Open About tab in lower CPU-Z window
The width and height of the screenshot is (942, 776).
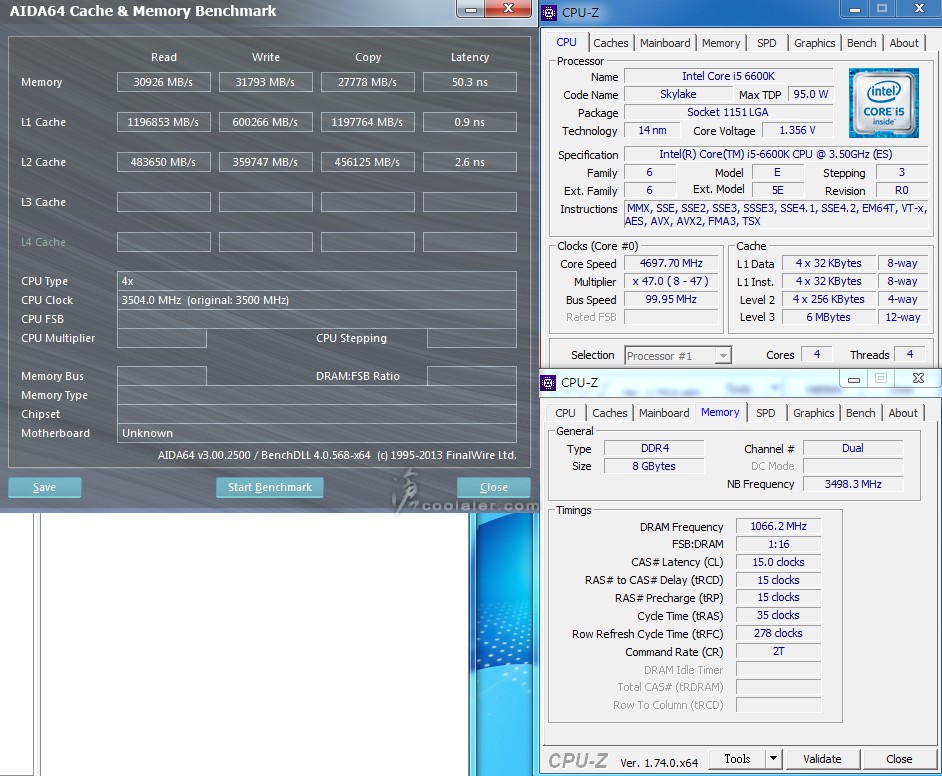902,413
